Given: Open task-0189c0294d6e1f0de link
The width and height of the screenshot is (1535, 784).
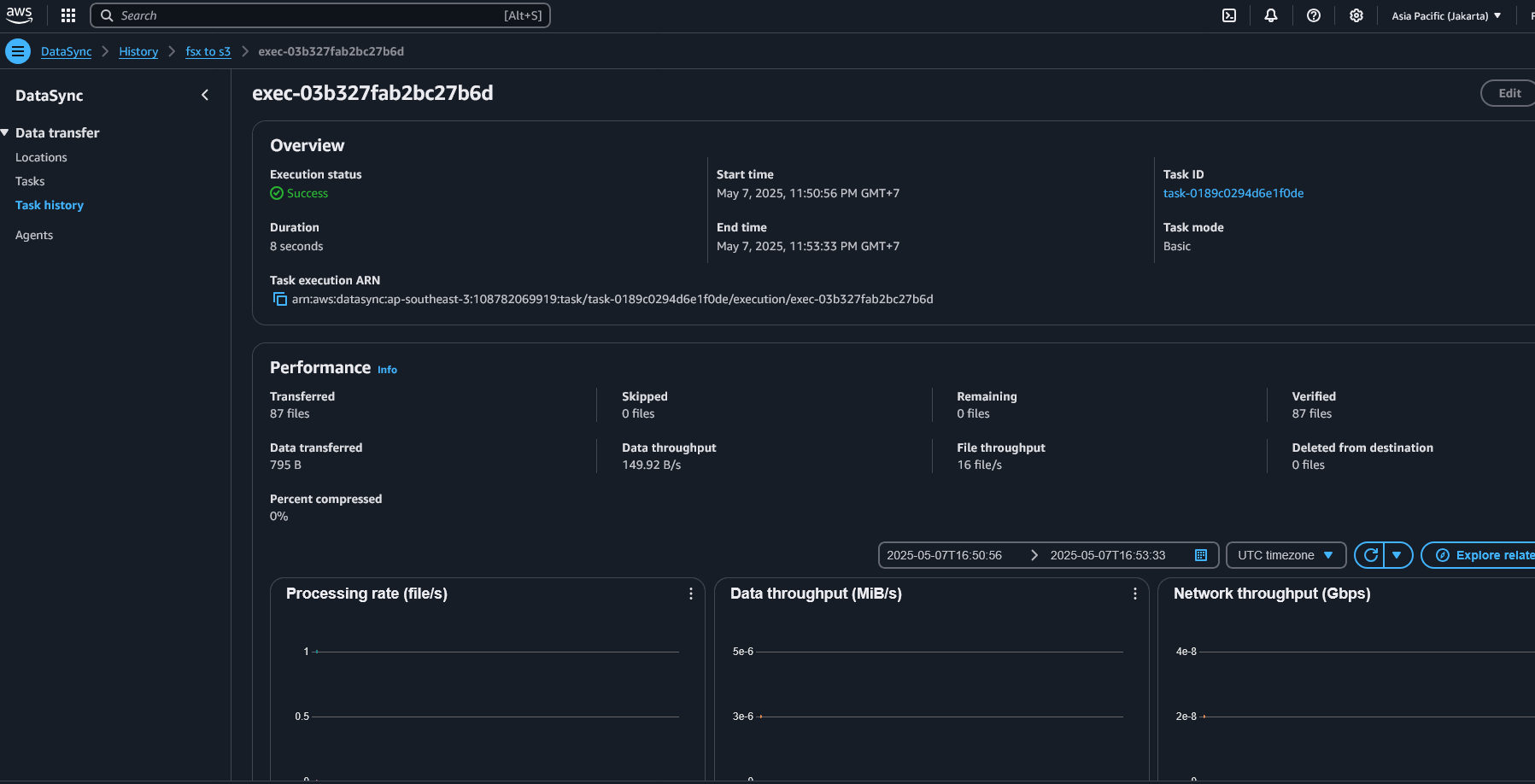Looking at the screenshot, I should [1233, 193].
